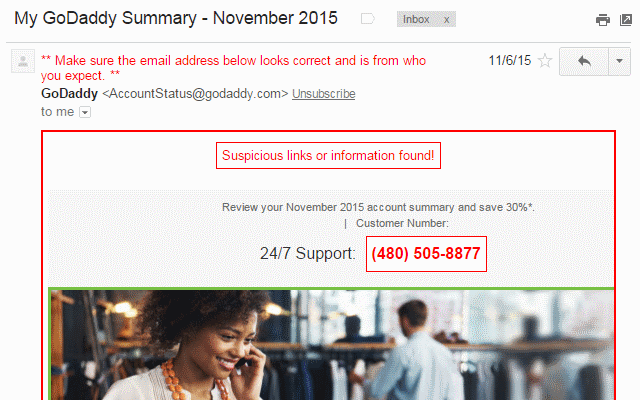
Task: Click 'Suspicious links or information found!' warning
Action: [x=328, y=156]
